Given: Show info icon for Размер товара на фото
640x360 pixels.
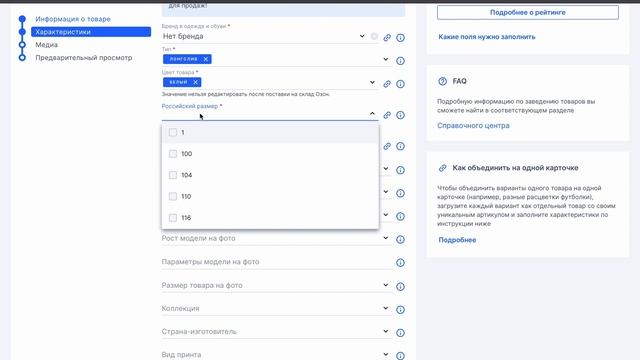Looking at the screenshot, I should point(400,287).
